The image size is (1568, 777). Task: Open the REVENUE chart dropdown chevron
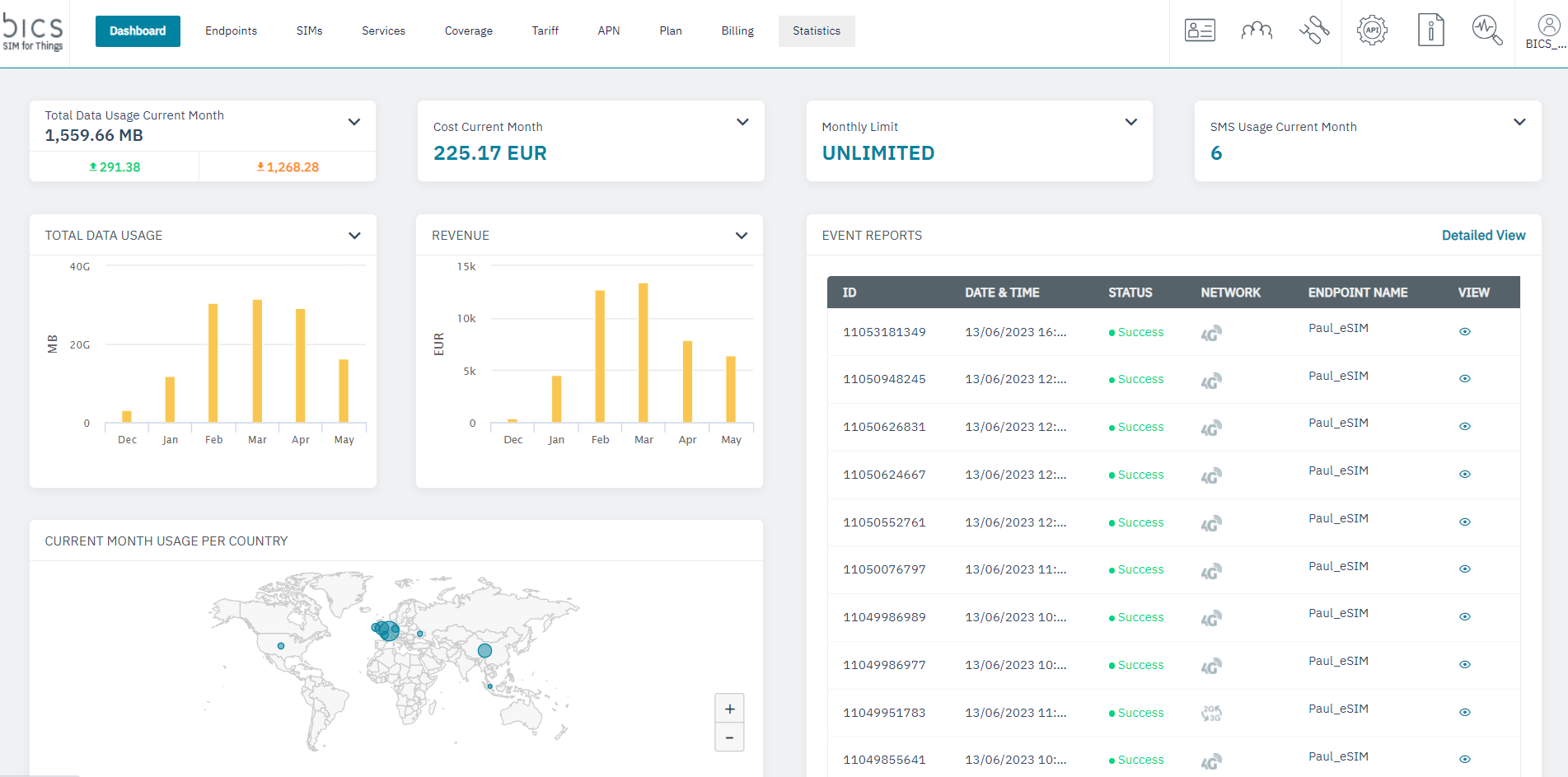742,236
